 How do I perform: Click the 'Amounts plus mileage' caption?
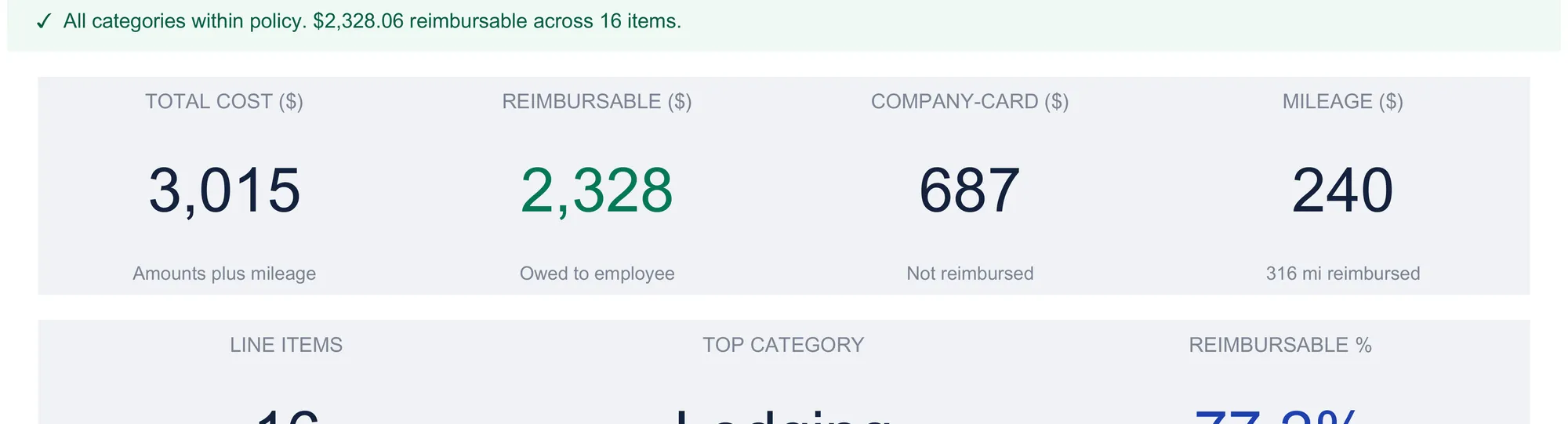pyautogui.click(x=224, y=274)
